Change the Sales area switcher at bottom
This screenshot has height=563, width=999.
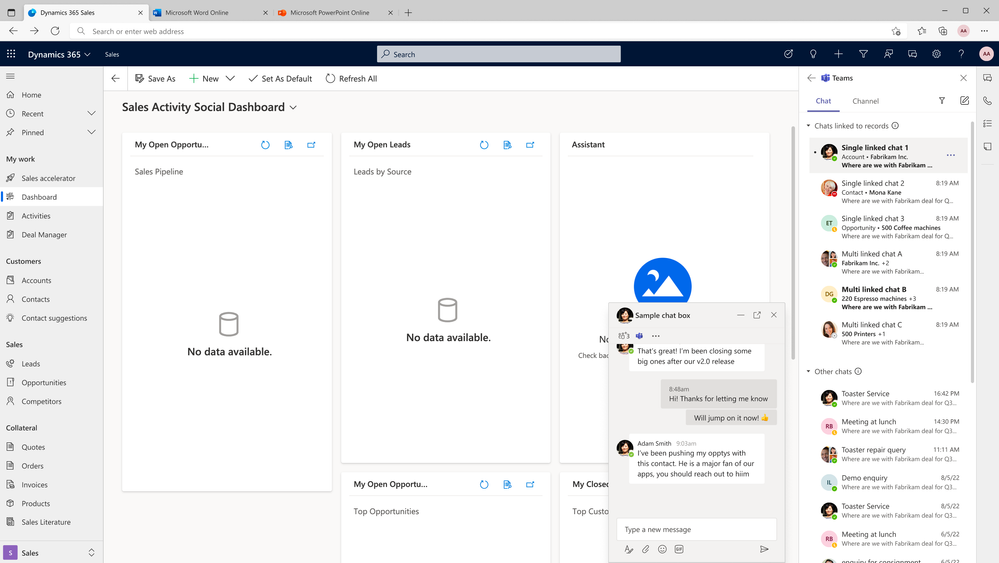coord(51,553)
